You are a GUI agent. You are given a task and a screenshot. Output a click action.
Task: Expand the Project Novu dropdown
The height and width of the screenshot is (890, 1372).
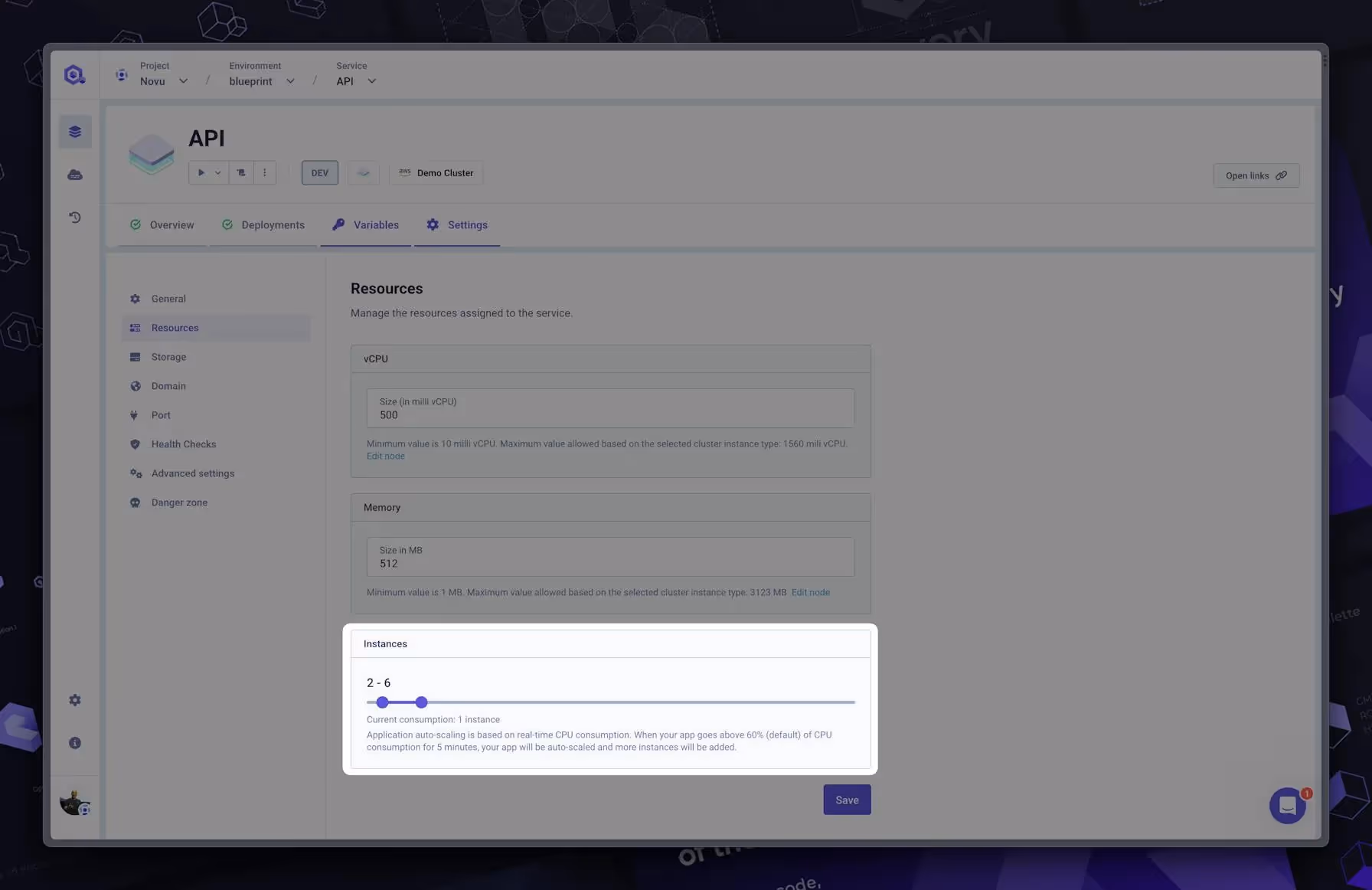point(183,80)
